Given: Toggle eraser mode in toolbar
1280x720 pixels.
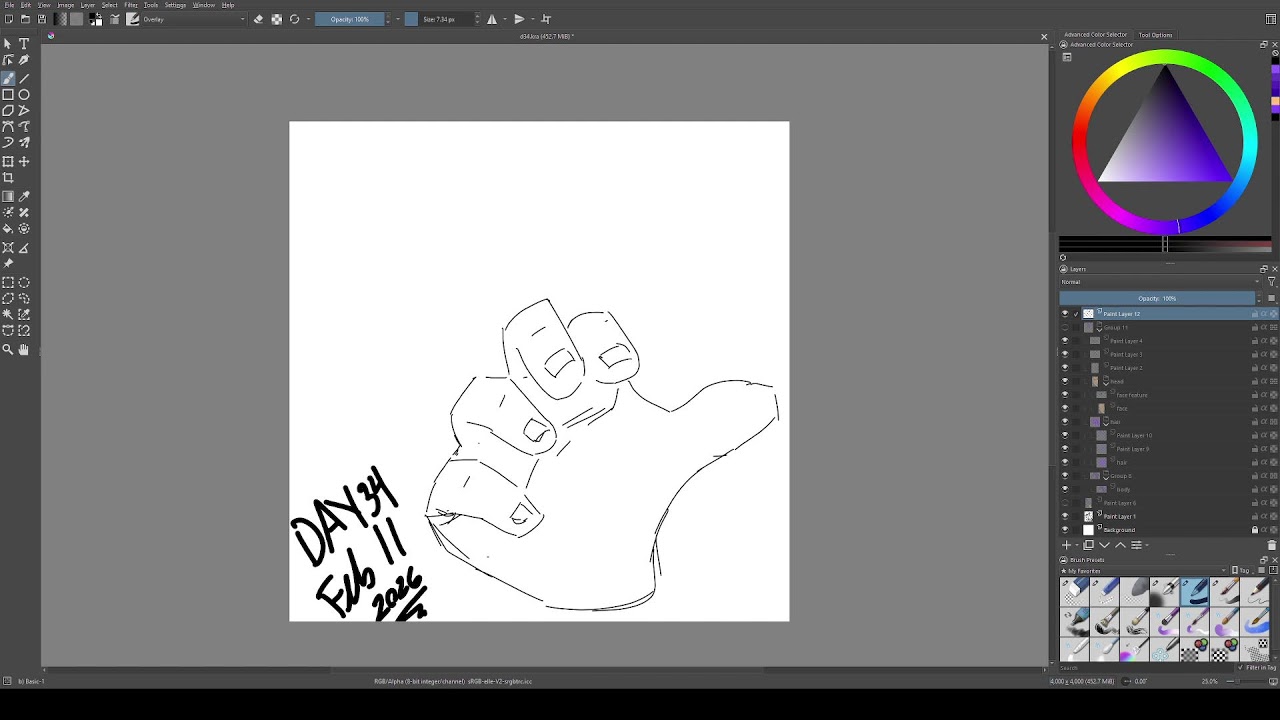Looking at the screenshot, I should (x=258, y=19).
